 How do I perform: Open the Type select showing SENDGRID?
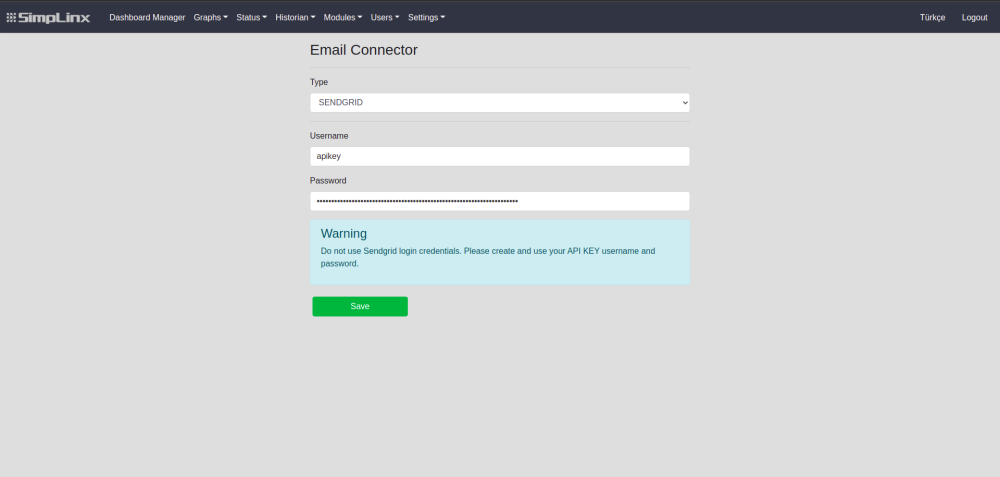(x=499, y=102)
